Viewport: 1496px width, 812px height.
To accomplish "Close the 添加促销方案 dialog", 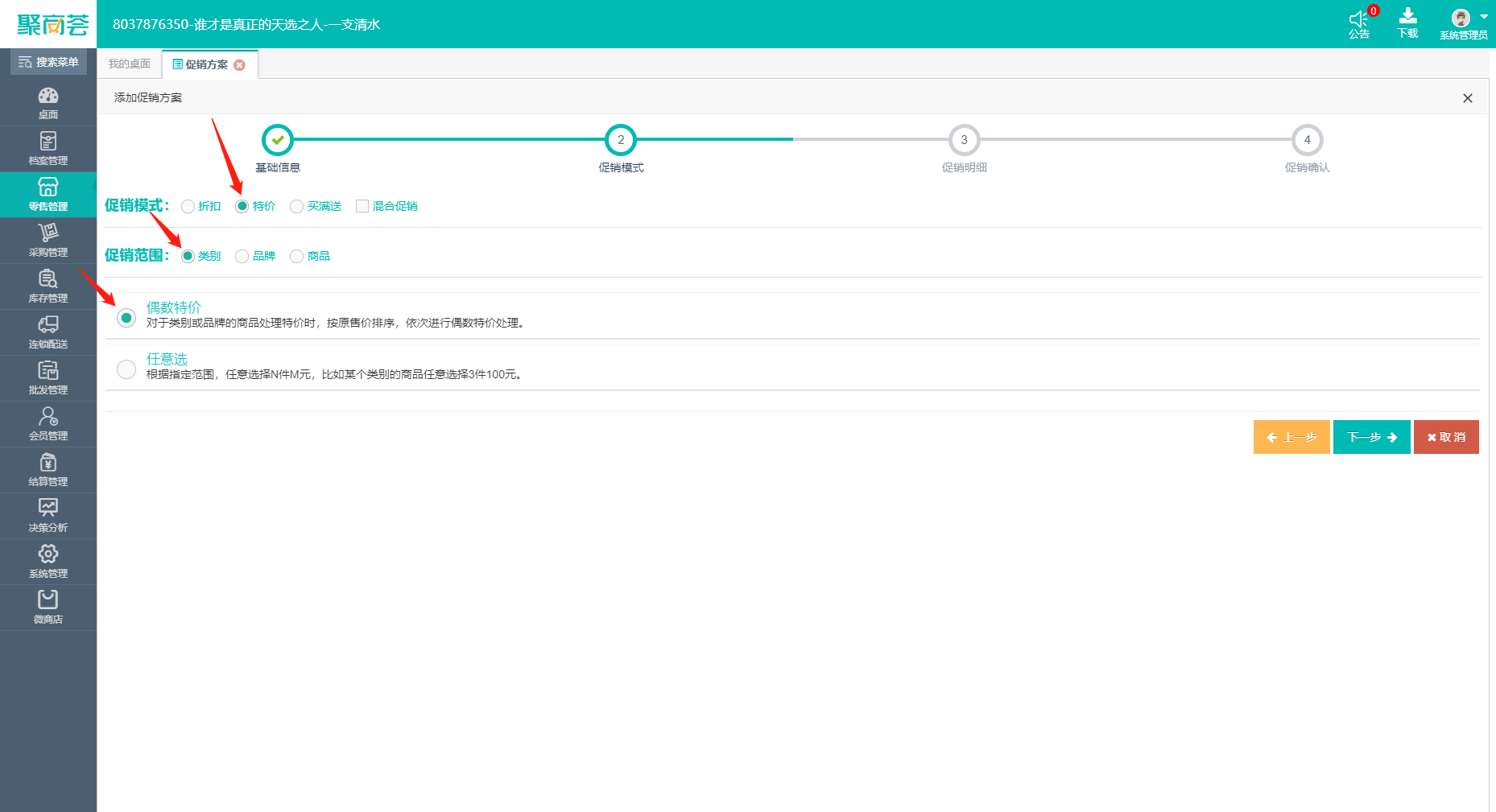I will click(1468, 98).
